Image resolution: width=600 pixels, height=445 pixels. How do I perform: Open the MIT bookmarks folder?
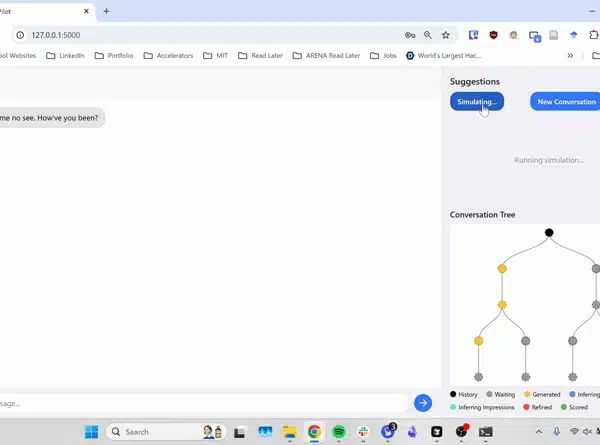coord(215,55)
